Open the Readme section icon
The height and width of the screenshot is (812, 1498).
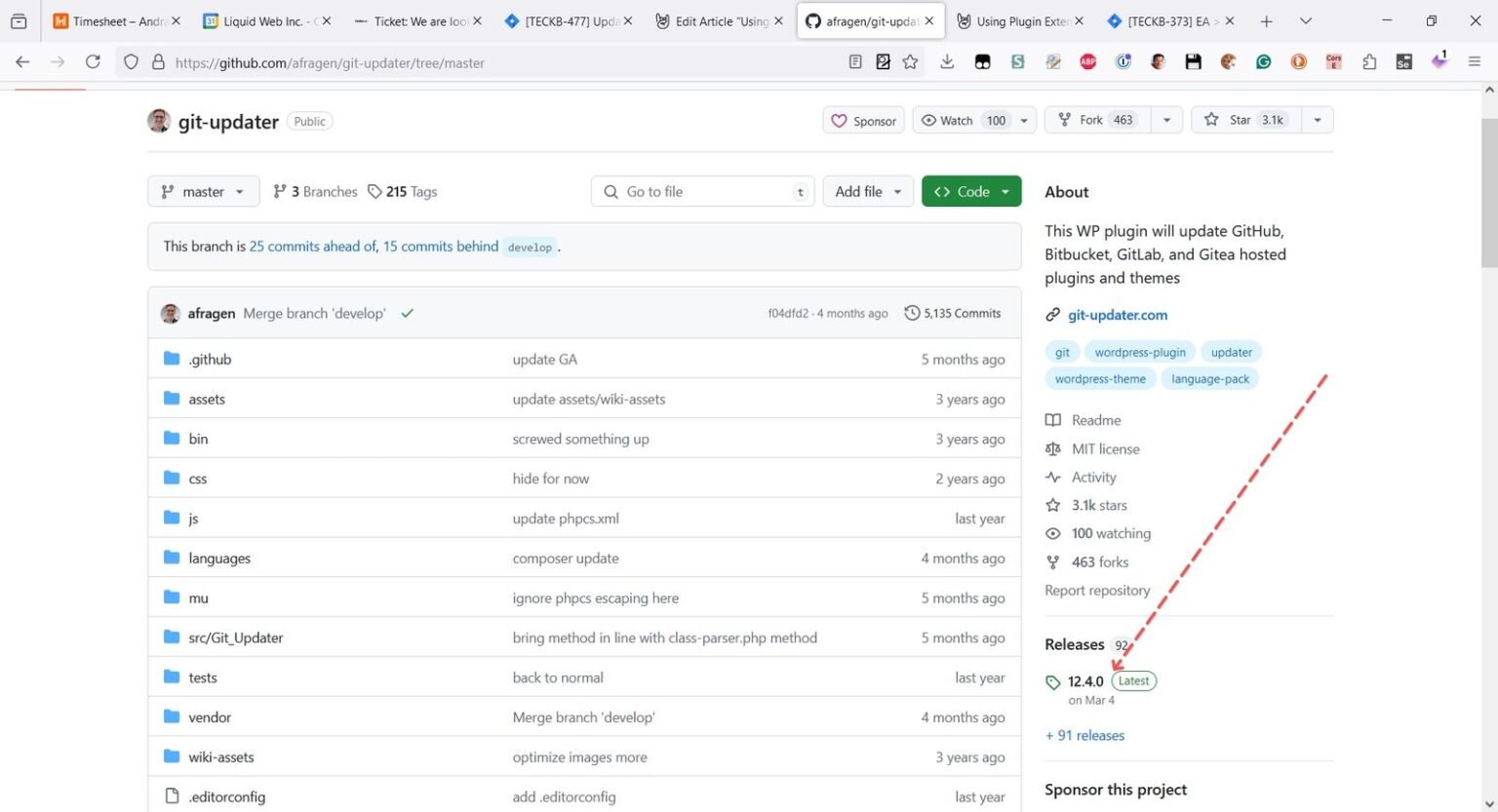point(1053,419)
